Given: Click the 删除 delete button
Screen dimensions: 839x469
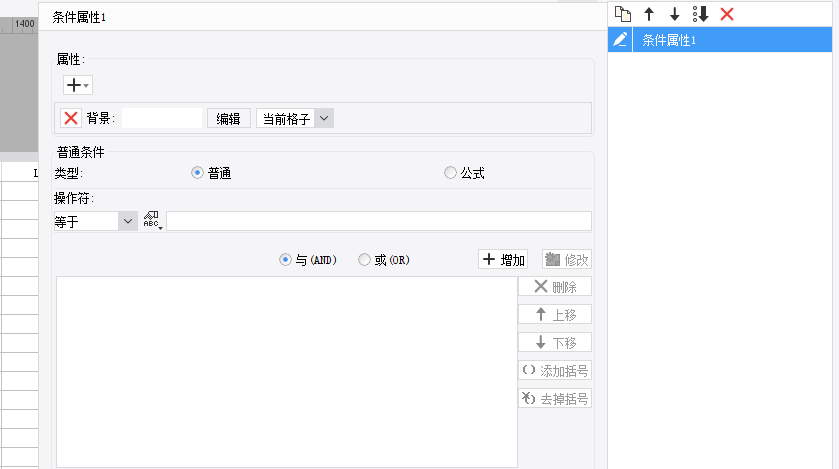Looking at the screenshot, I should tap(555, 287).
